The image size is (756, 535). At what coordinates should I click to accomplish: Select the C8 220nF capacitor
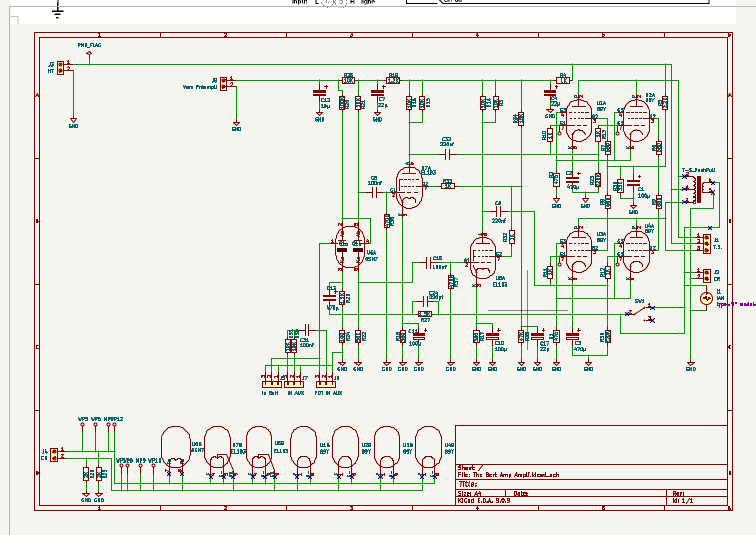[x=499, y=211]
